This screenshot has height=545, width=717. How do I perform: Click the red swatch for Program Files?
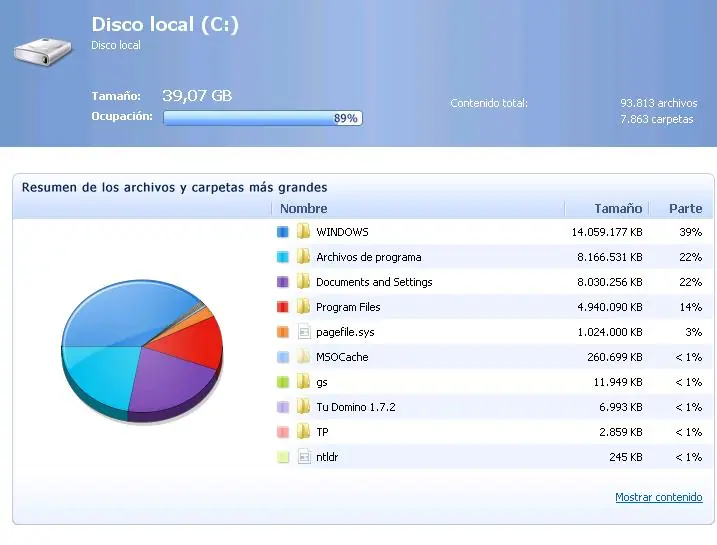click(283, 307)
